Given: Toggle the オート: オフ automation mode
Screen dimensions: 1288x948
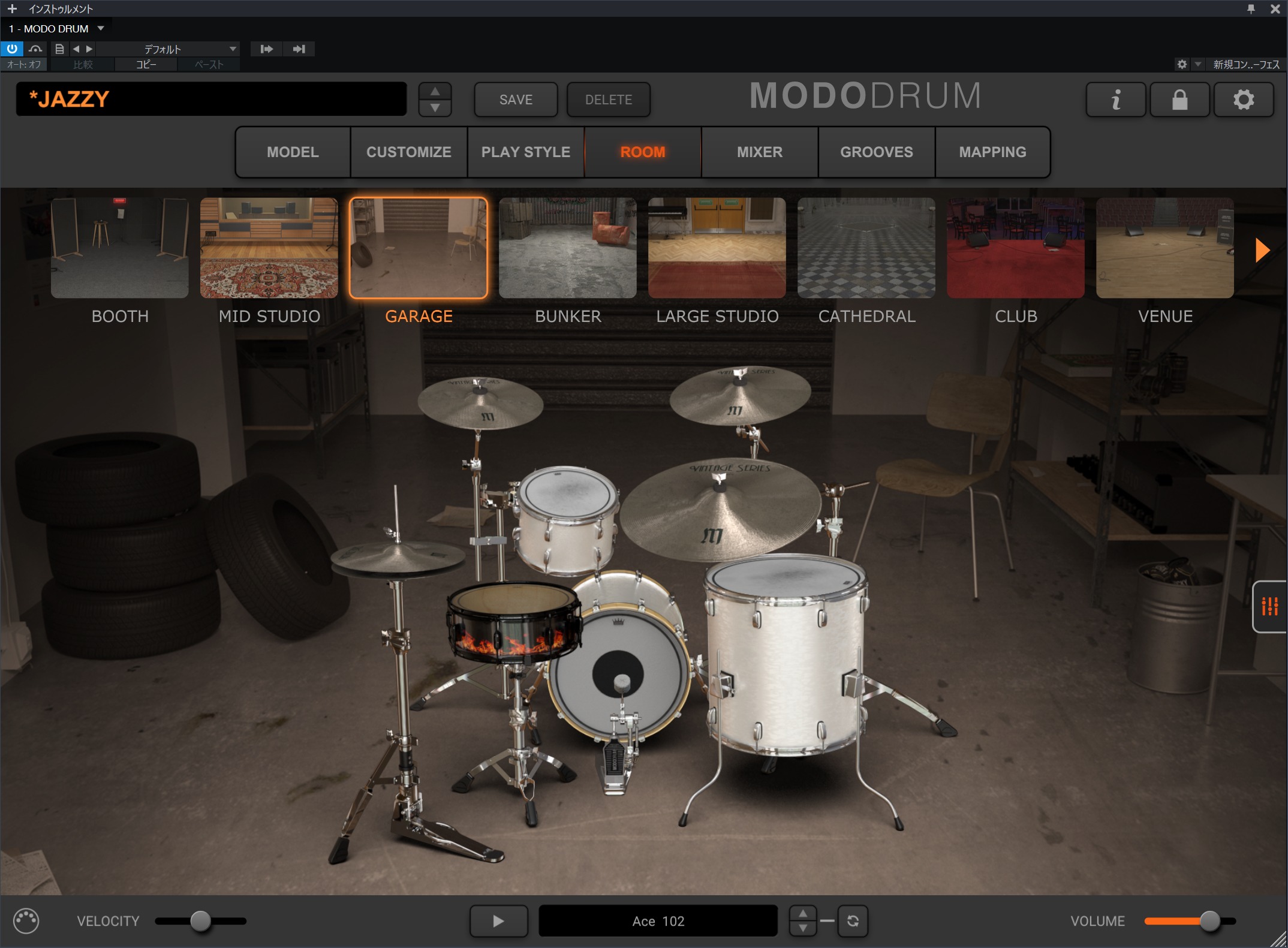Looking at the screenshot, I should (x=24, y=64).
